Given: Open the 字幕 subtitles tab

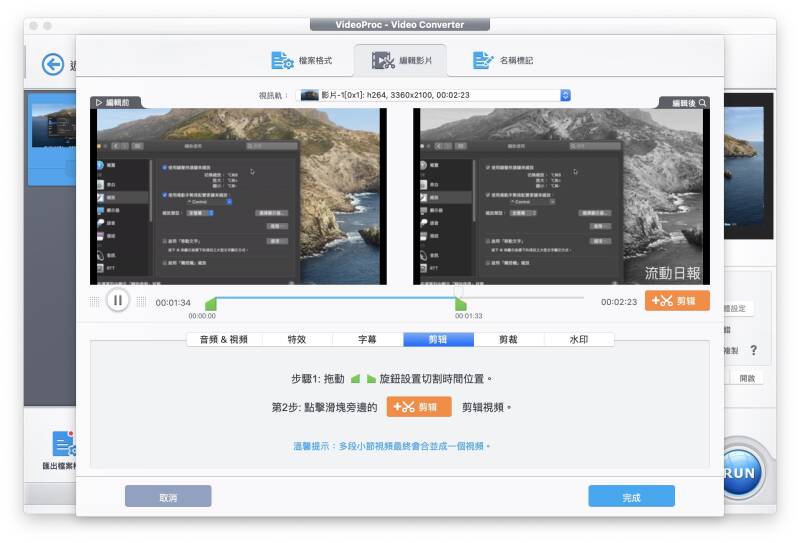Looking at the screenshot, I should click(x=367, y=339).
